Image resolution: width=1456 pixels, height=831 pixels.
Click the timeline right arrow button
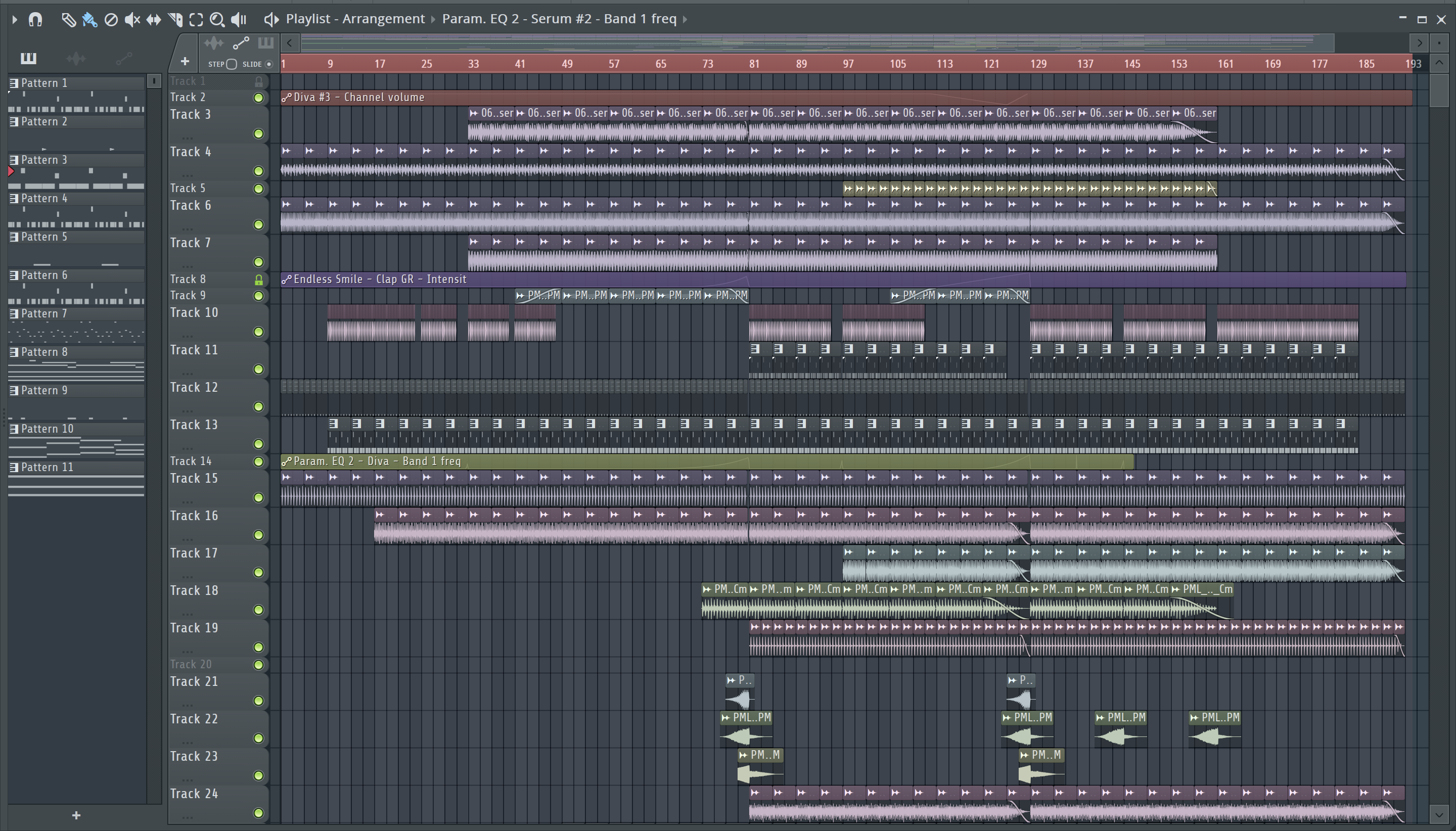pos(1420,43)
